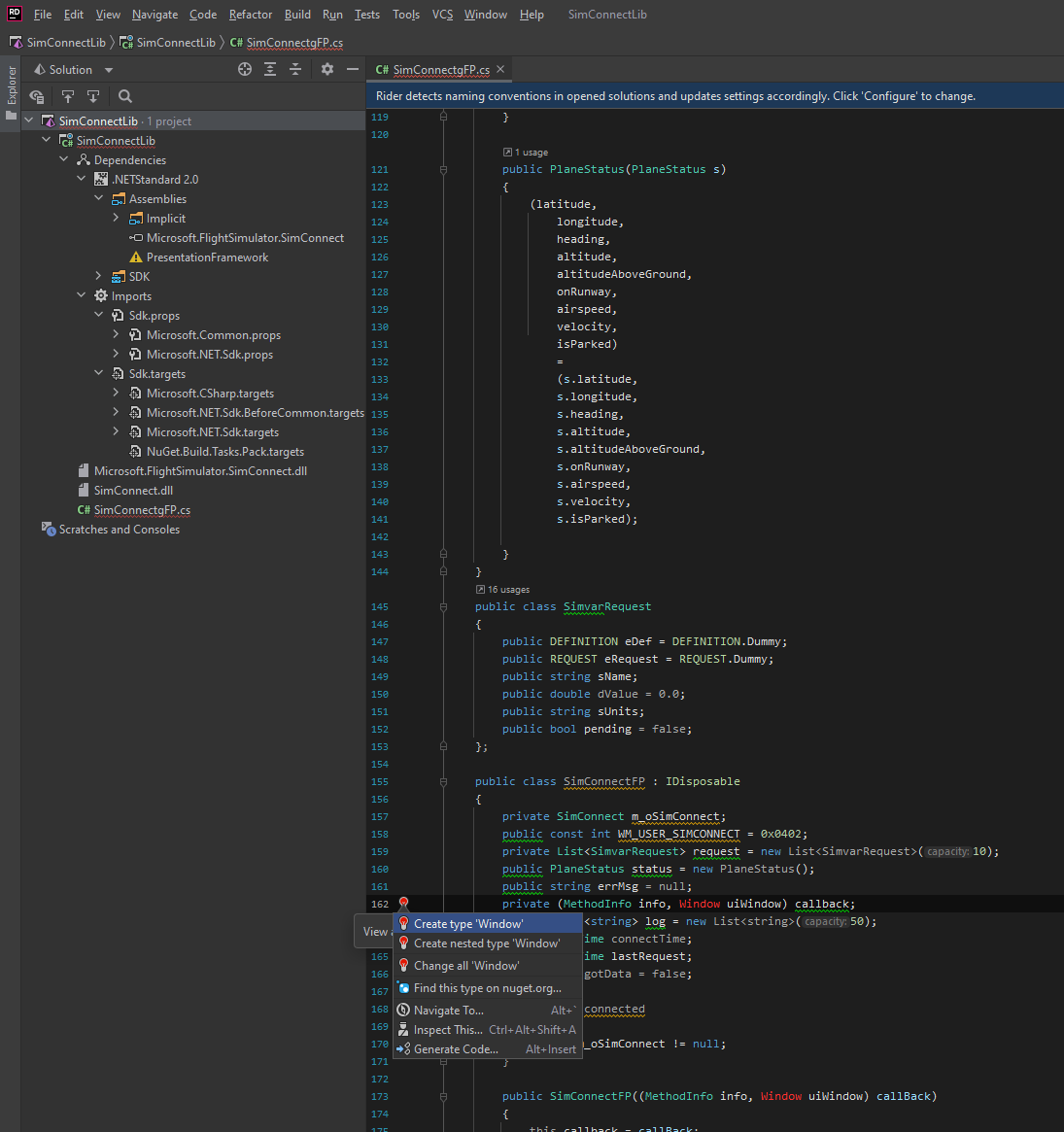Close the SimConnectgFP.cs editor tab
The height and width of the screenshot is (1132, 1064).
pyautogui.click(x=500, y=69)
